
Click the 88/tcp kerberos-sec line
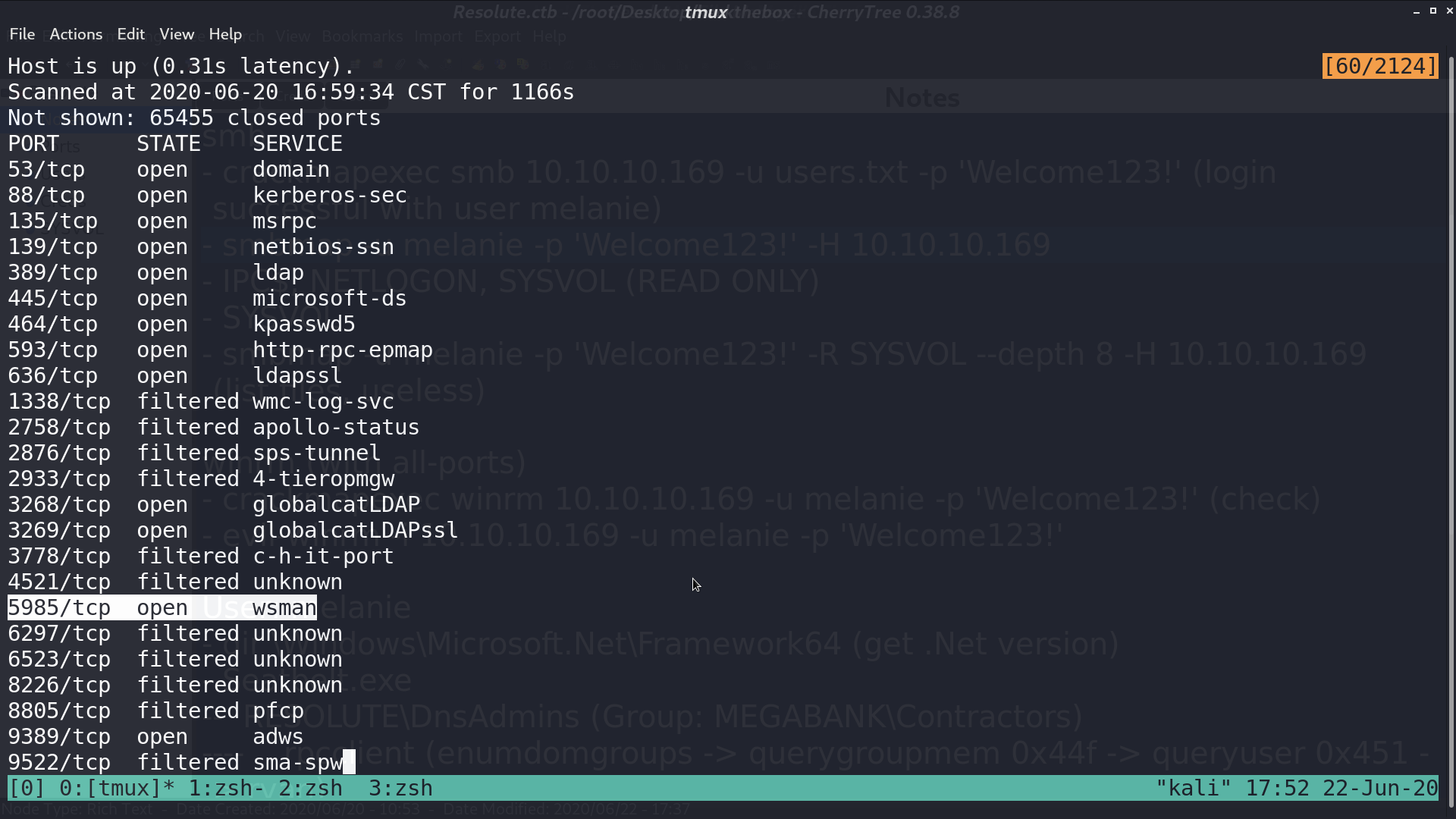207,195
